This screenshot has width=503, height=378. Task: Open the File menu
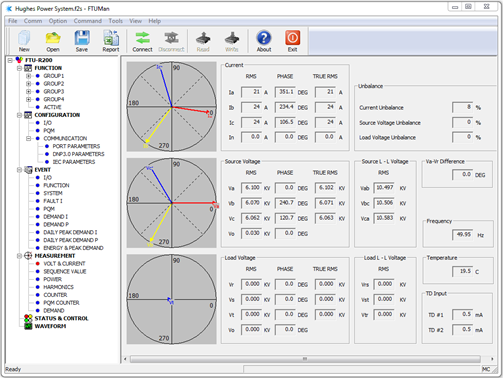pos(13,21)
